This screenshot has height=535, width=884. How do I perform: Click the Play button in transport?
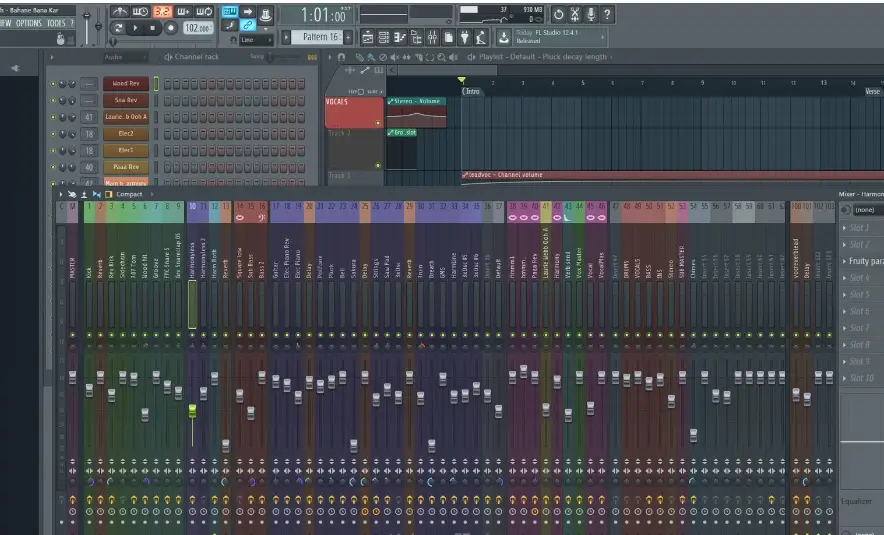(x=135, y=28)
